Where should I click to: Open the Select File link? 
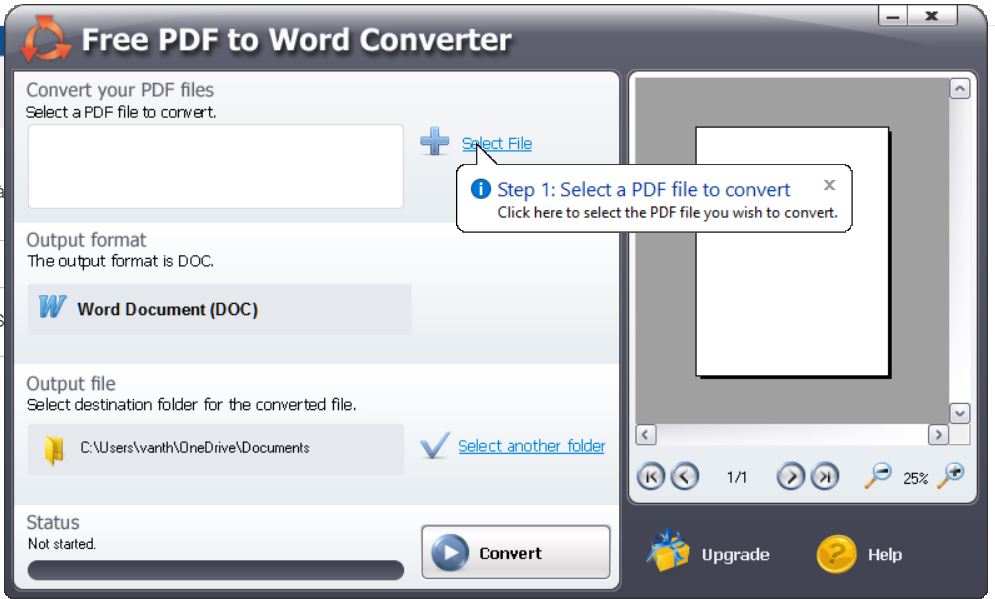497,144
